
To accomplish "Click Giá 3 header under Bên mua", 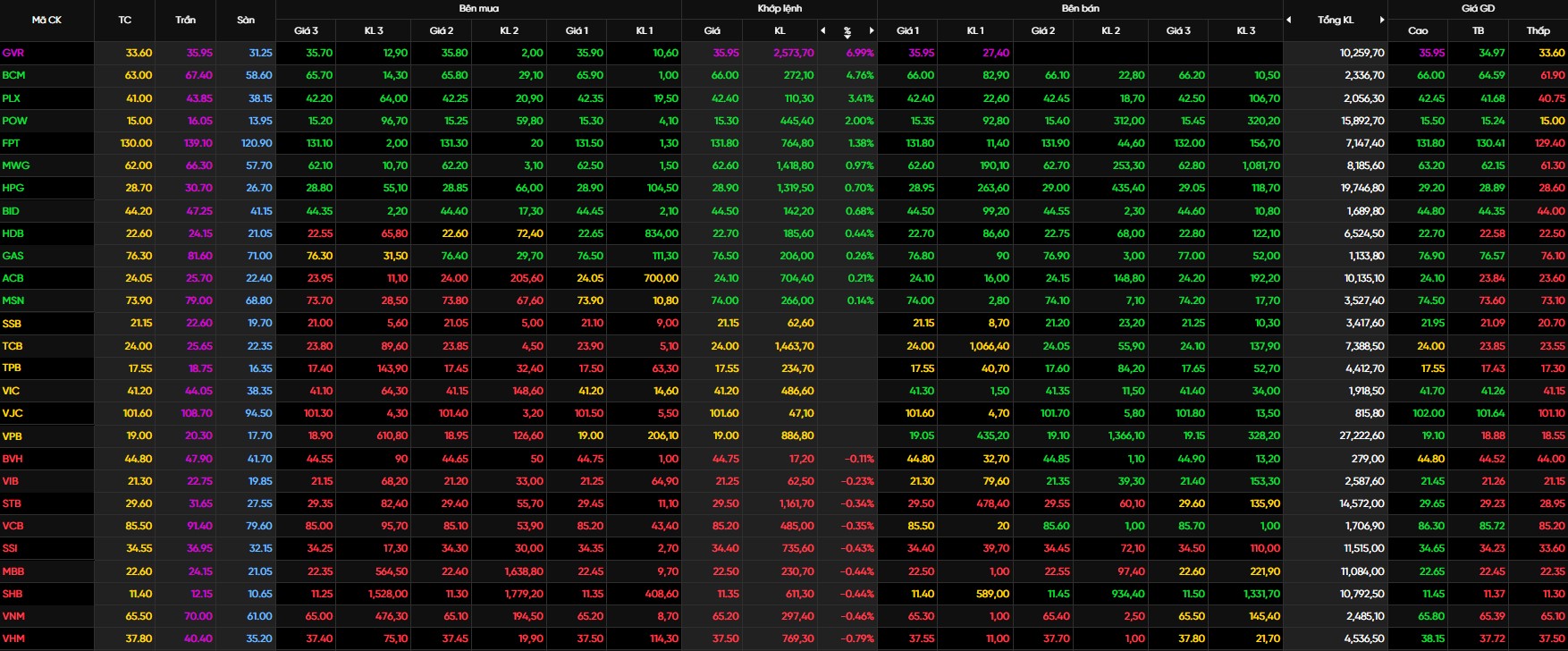I will (306, 30).
